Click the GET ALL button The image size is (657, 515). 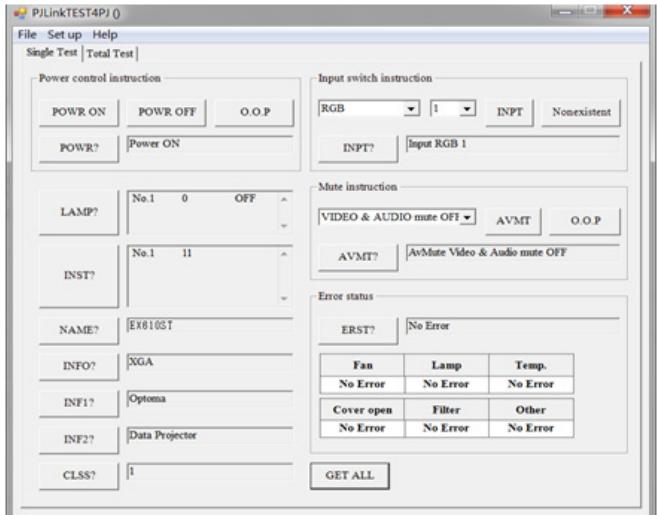[x=349, y=476]
